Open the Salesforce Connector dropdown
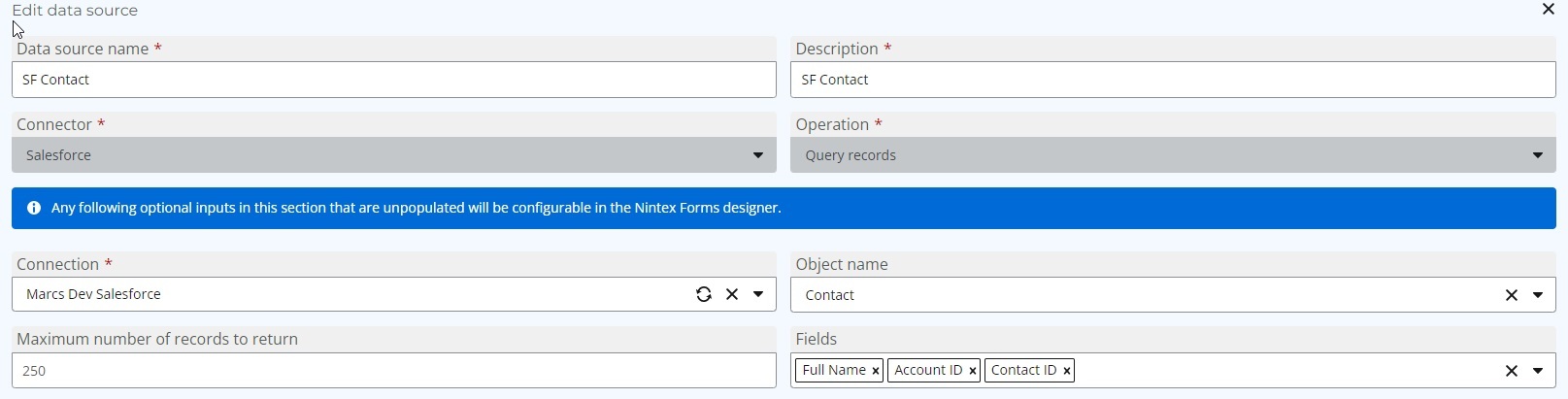Screen dimensions: 1568x399 tap(394, 155)
